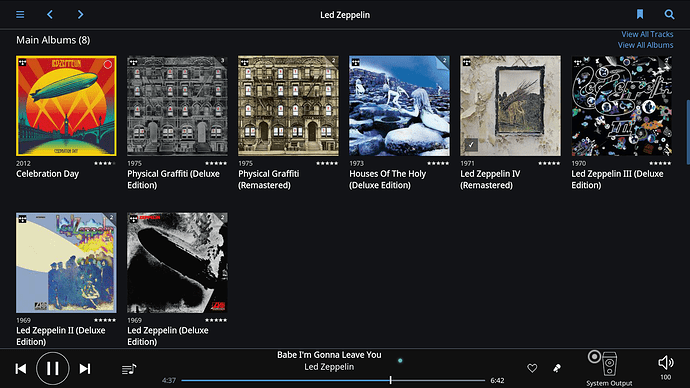Favorite the current track with heart icon
Screen dimensions: 690x388
532,368
